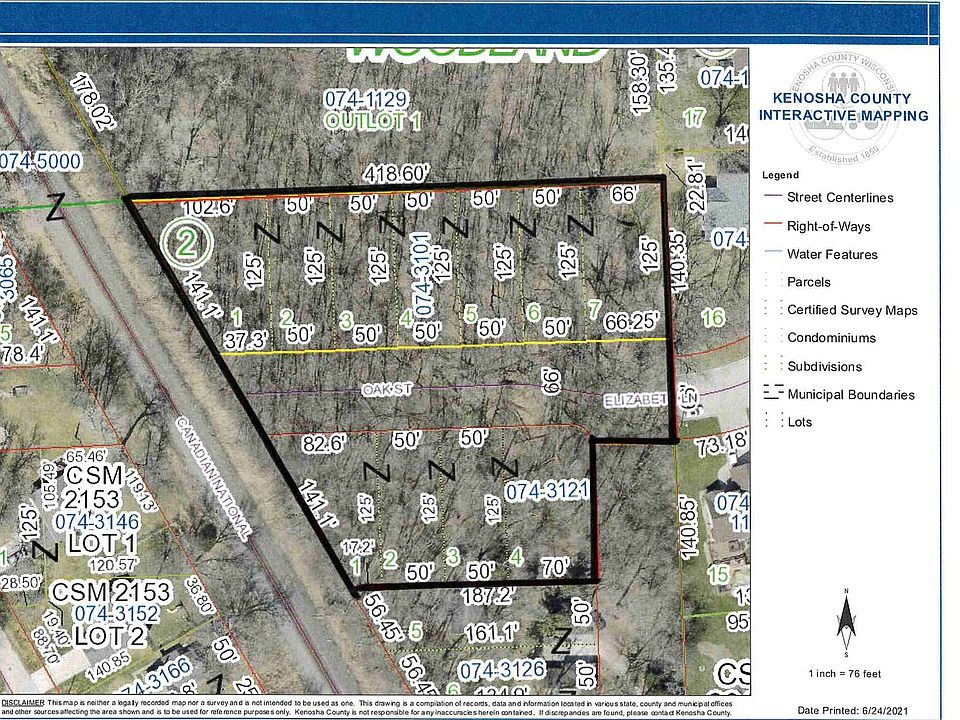The height and width of the screenshot is (720, 960).
Task: Click the Municipal Boundaries dashed legend symbol
Action: pos(773,392)
